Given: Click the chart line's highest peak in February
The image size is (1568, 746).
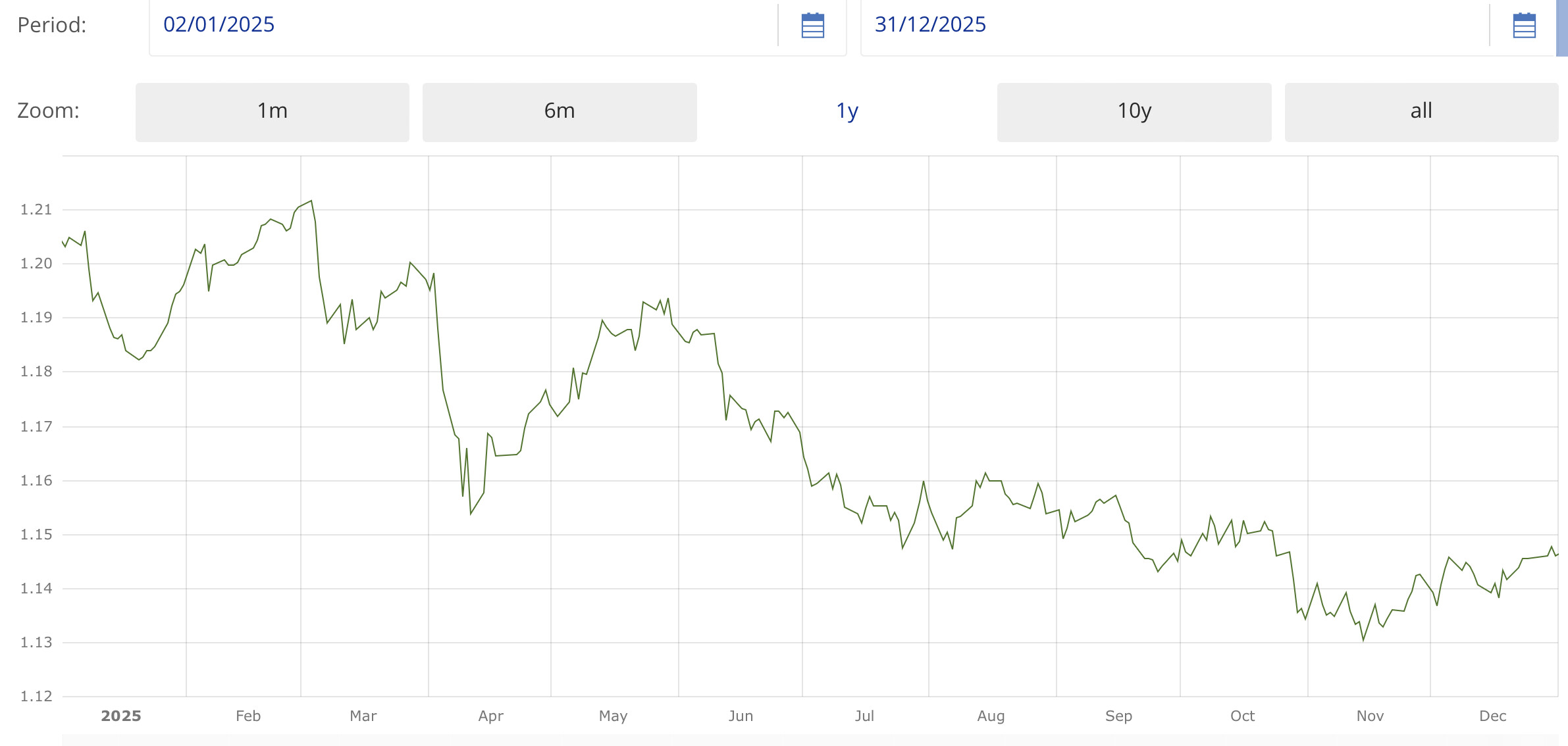Looking at the screenshot, I should point(311,201).
